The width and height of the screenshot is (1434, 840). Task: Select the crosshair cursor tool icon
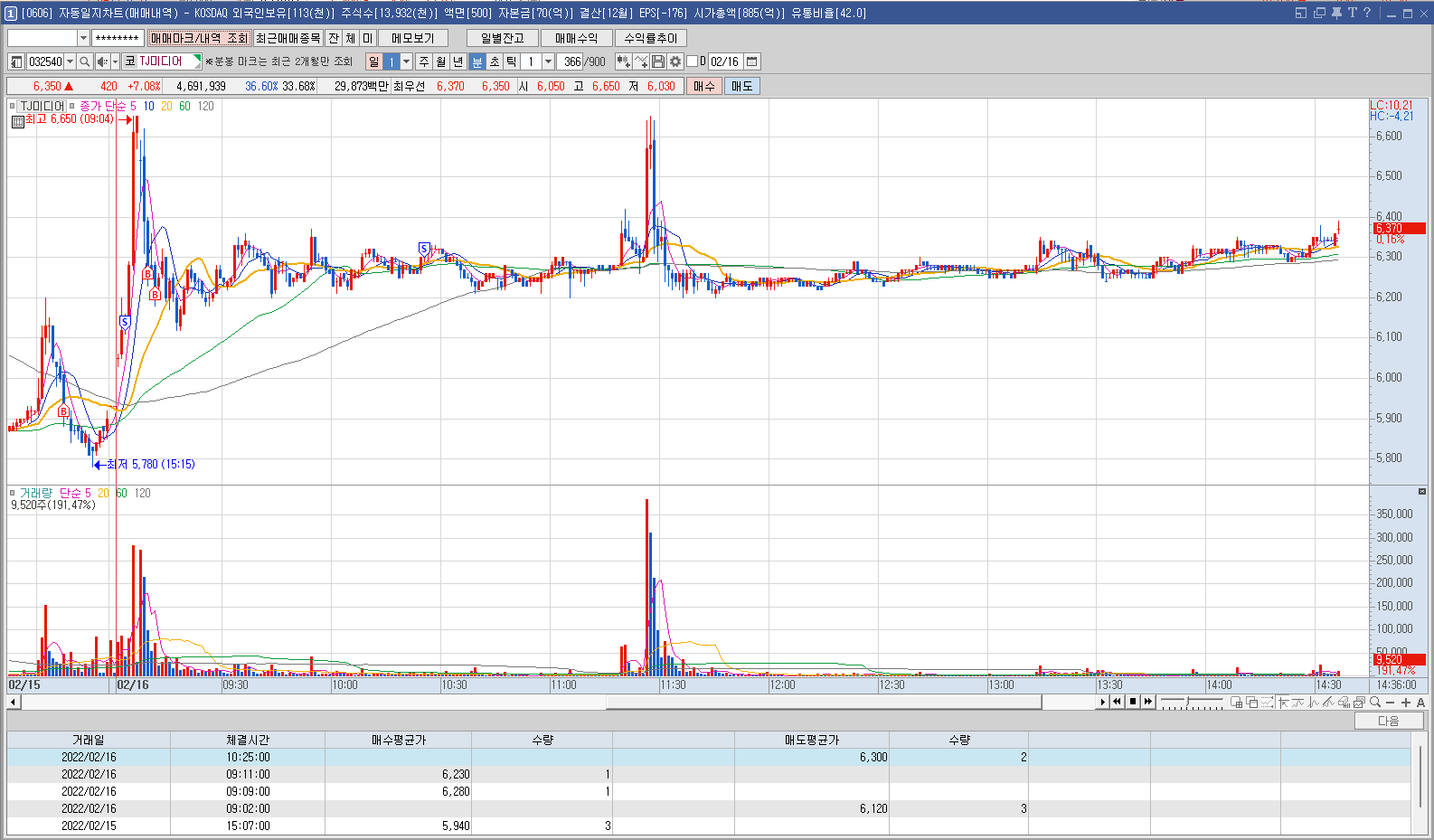click(1283, 702)
